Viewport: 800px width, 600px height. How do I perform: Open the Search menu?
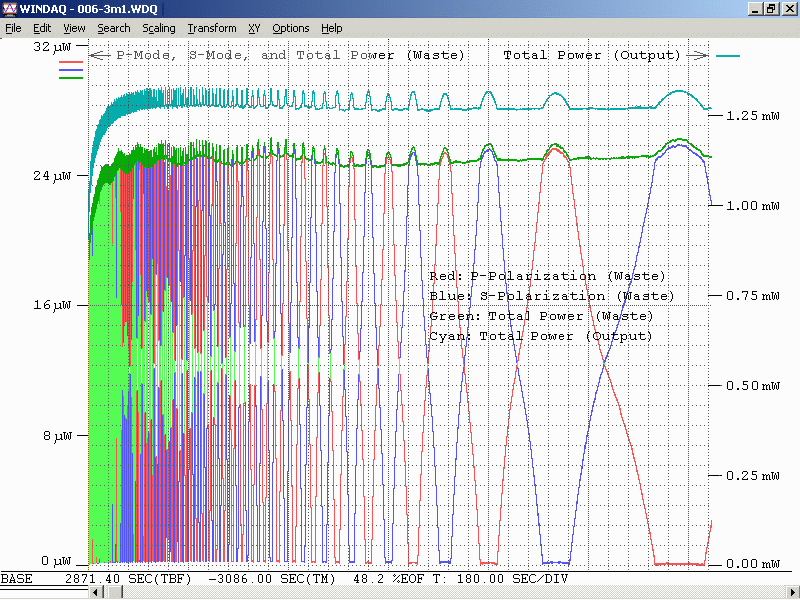click(x=114, y=28)
